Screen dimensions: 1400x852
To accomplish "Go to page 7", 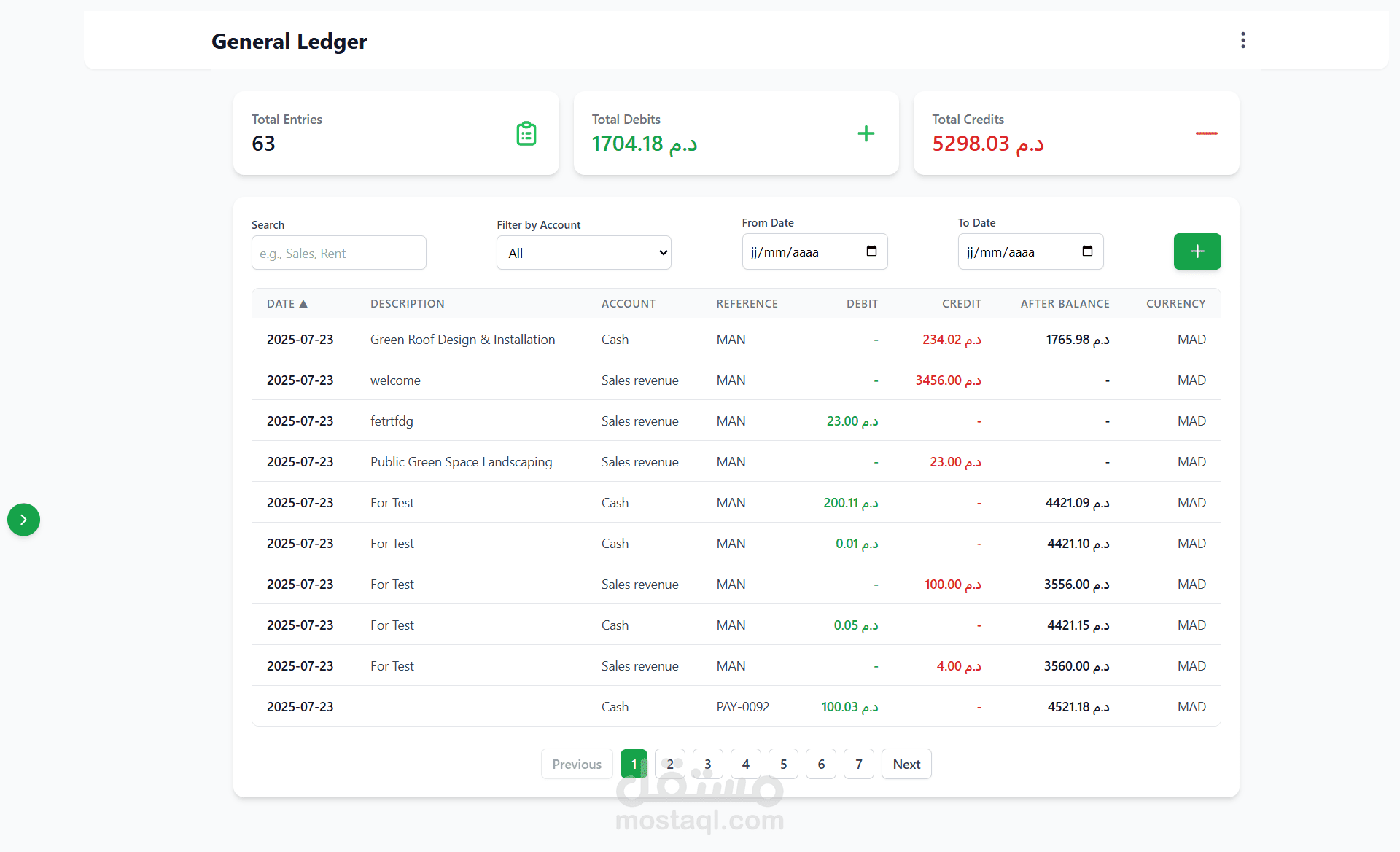I will click(858, 764).
